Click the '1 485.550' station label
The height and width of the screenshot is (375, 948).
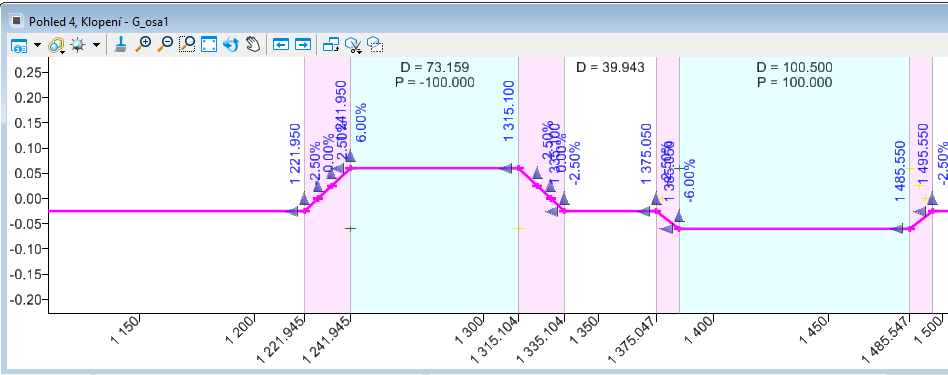point(900,172)
